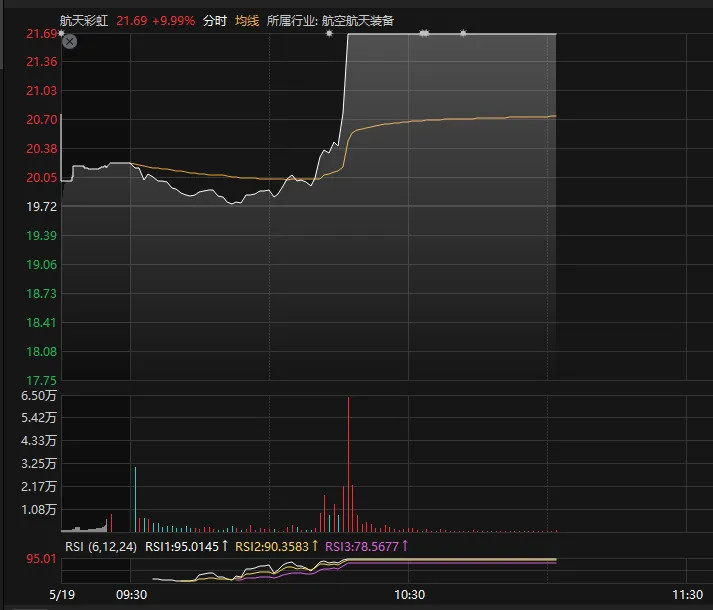Toggle the 均线 average line label

pyautogui.click(x=247, y=20)
